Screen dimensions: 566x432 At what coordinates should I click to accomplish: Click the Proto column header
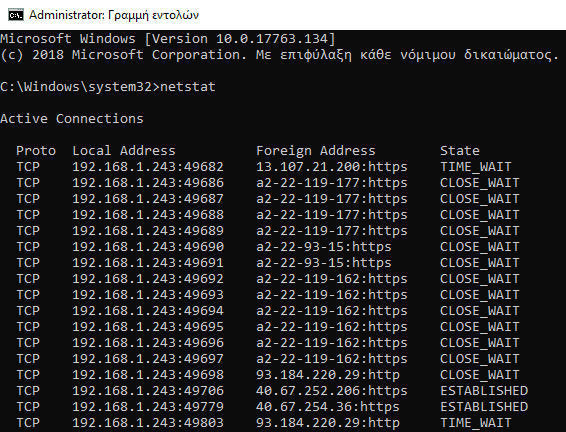pyautogui.click(x=36, y=150)
